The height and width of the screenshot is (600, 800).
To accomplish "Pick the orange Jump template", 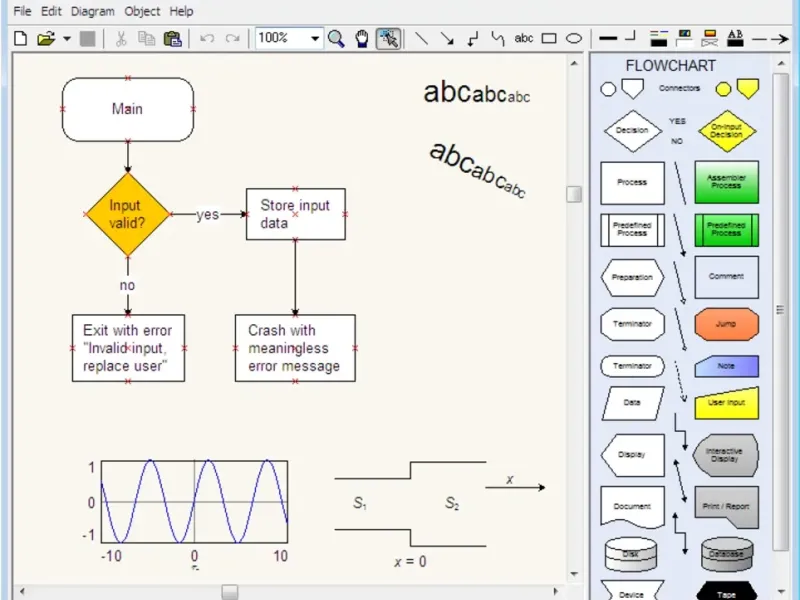I will (x=727, y=324).
